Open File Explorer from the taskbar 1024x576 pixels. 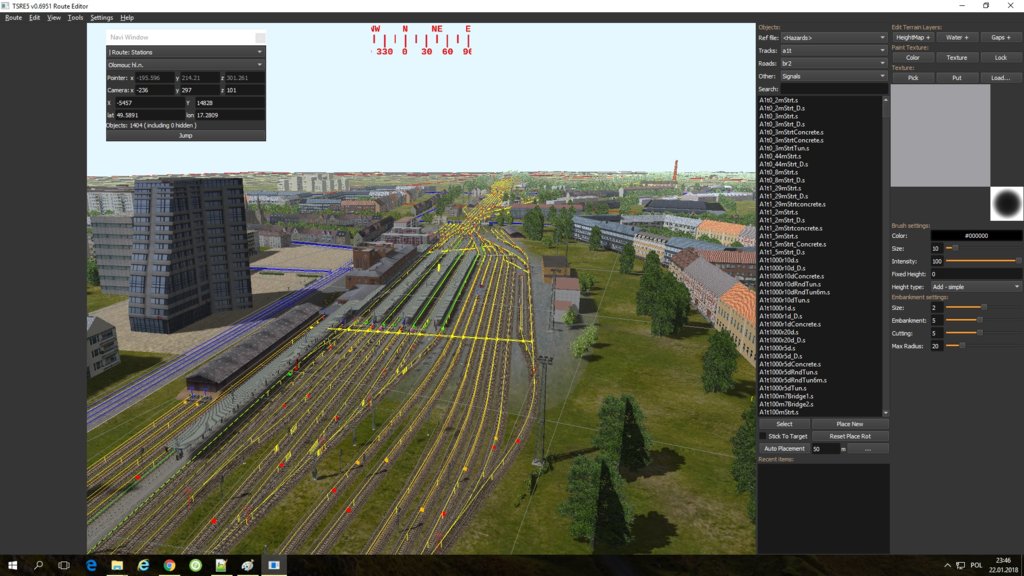(117, 565)
